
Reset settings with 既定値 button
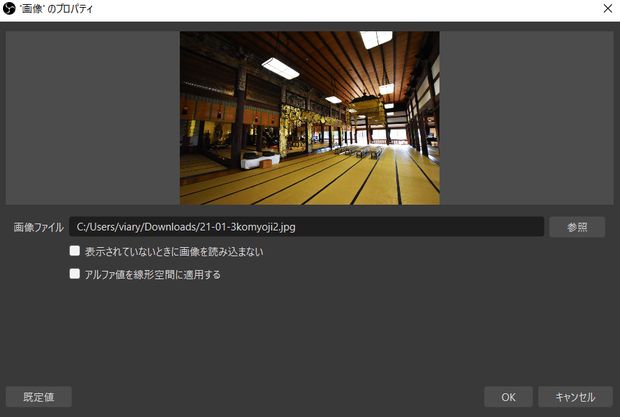[39, 397]
